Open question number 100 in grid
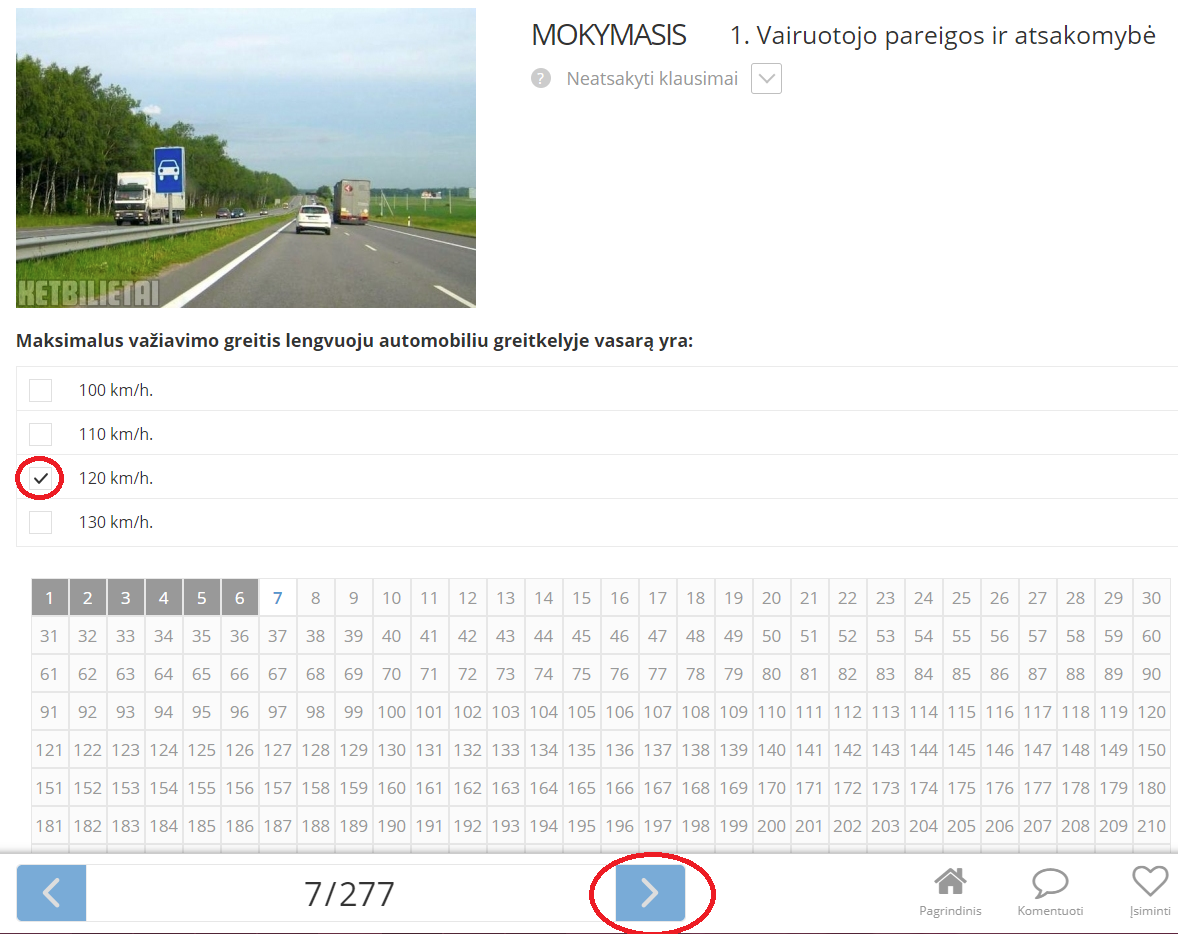 pyautogui.click(x=391, y=712)
